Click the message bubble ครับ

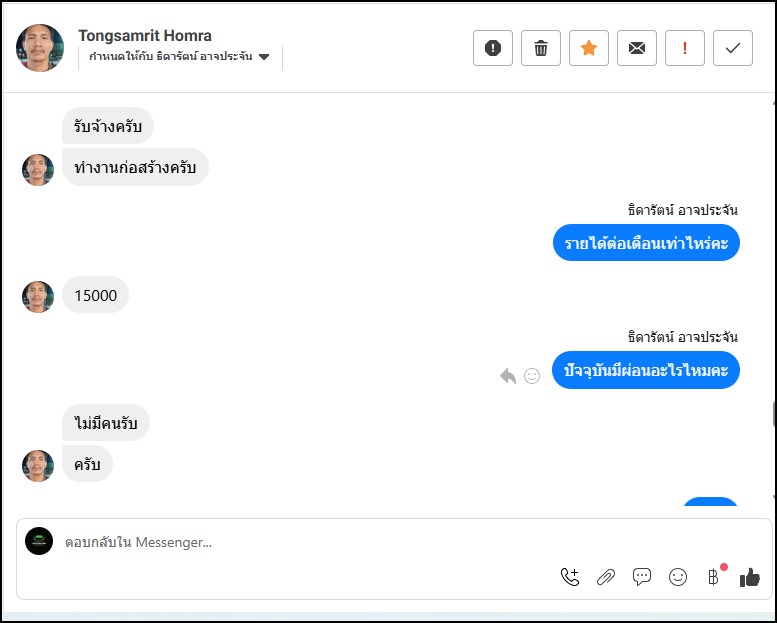87,464
